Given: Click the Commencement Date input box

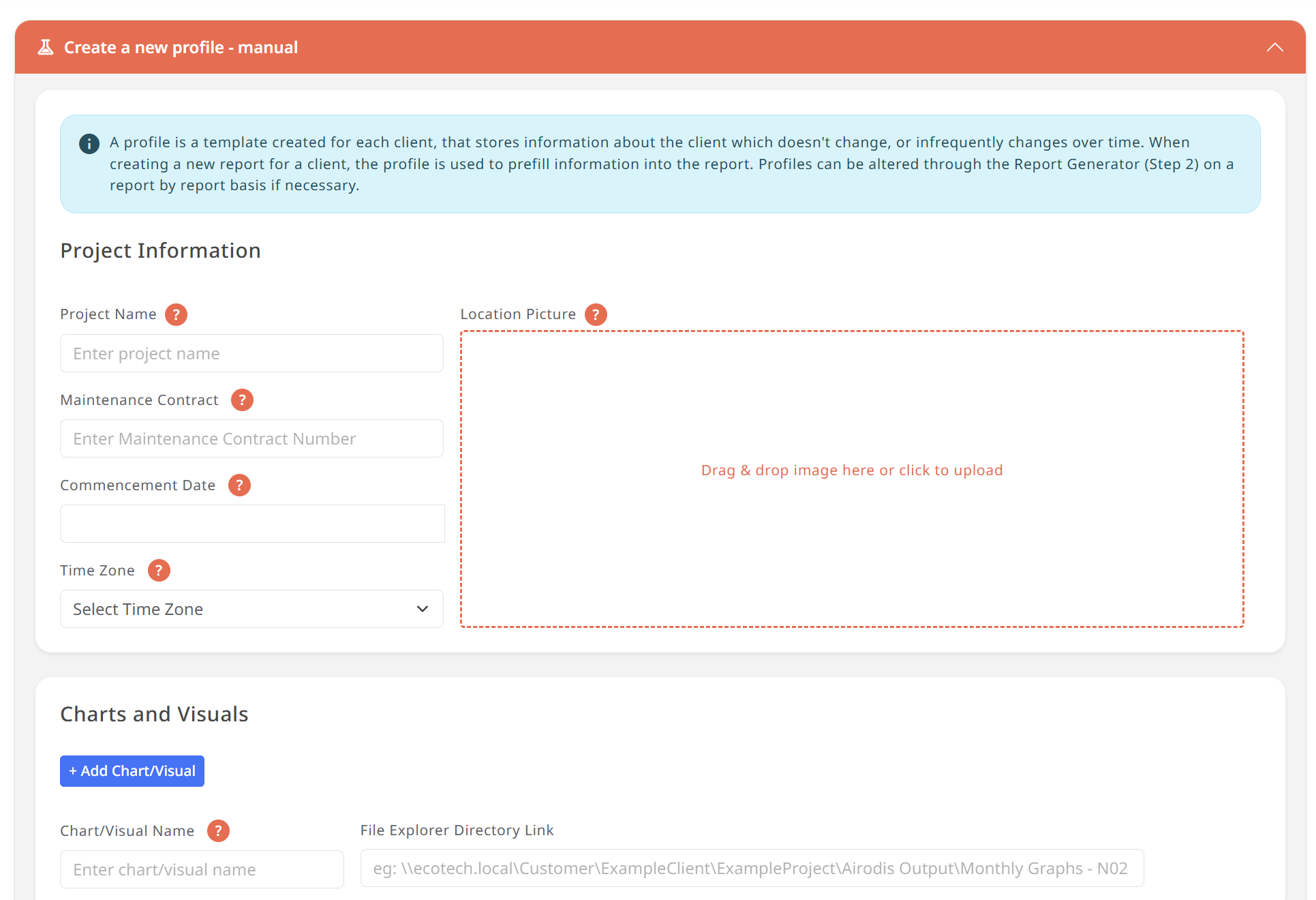Looking at the screenshot, I should 251,524.
